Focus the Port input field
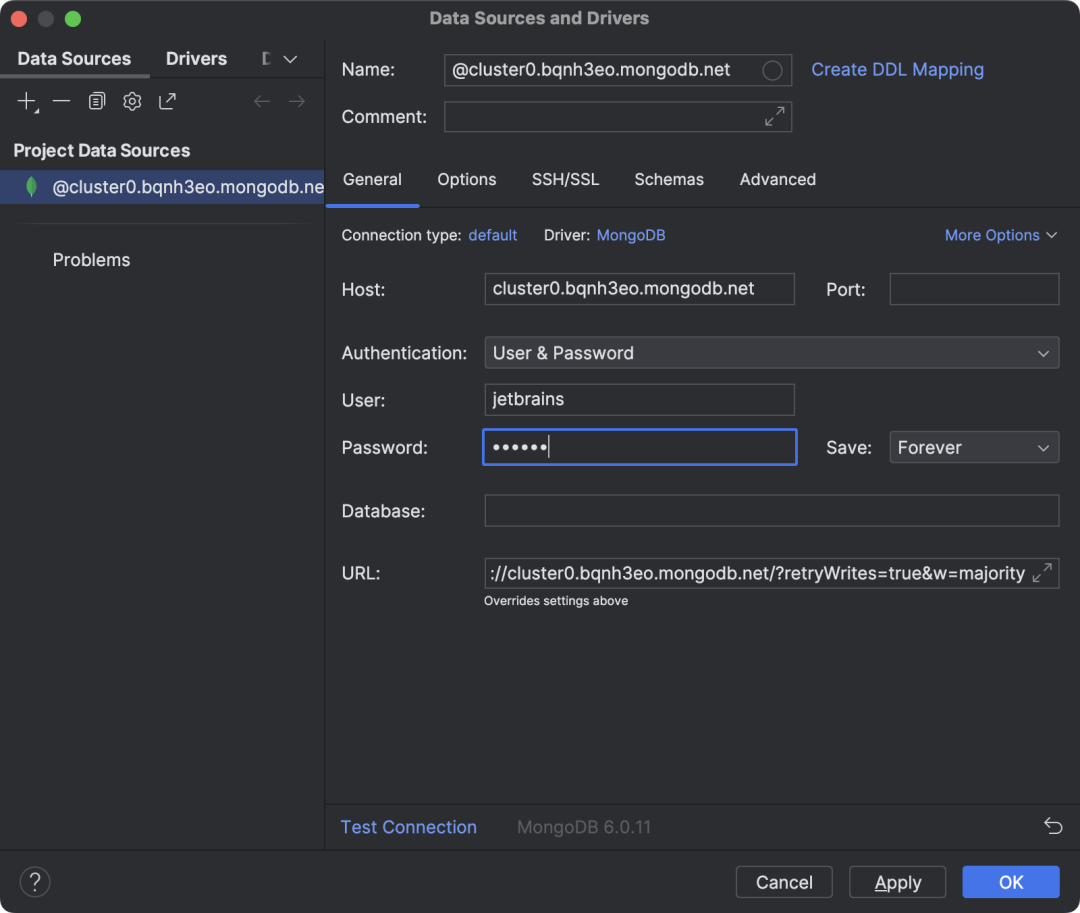The width and height of the screenshot is (1080, 913). [974, 289]
